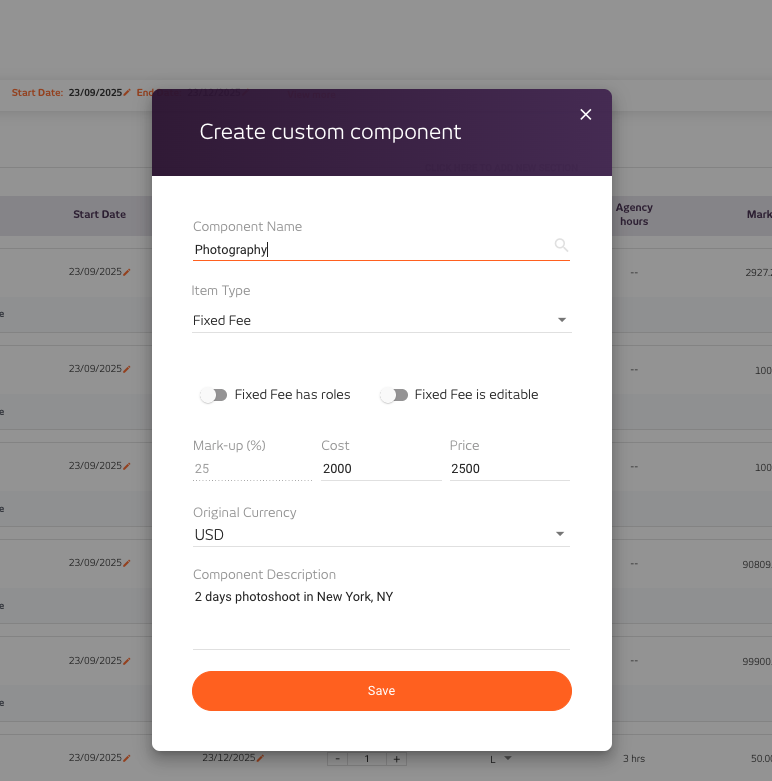The width and height of the screenshot is (772, 781).
Task: Save the custom component
Action: pyautogui.click(x=381, y=691)
